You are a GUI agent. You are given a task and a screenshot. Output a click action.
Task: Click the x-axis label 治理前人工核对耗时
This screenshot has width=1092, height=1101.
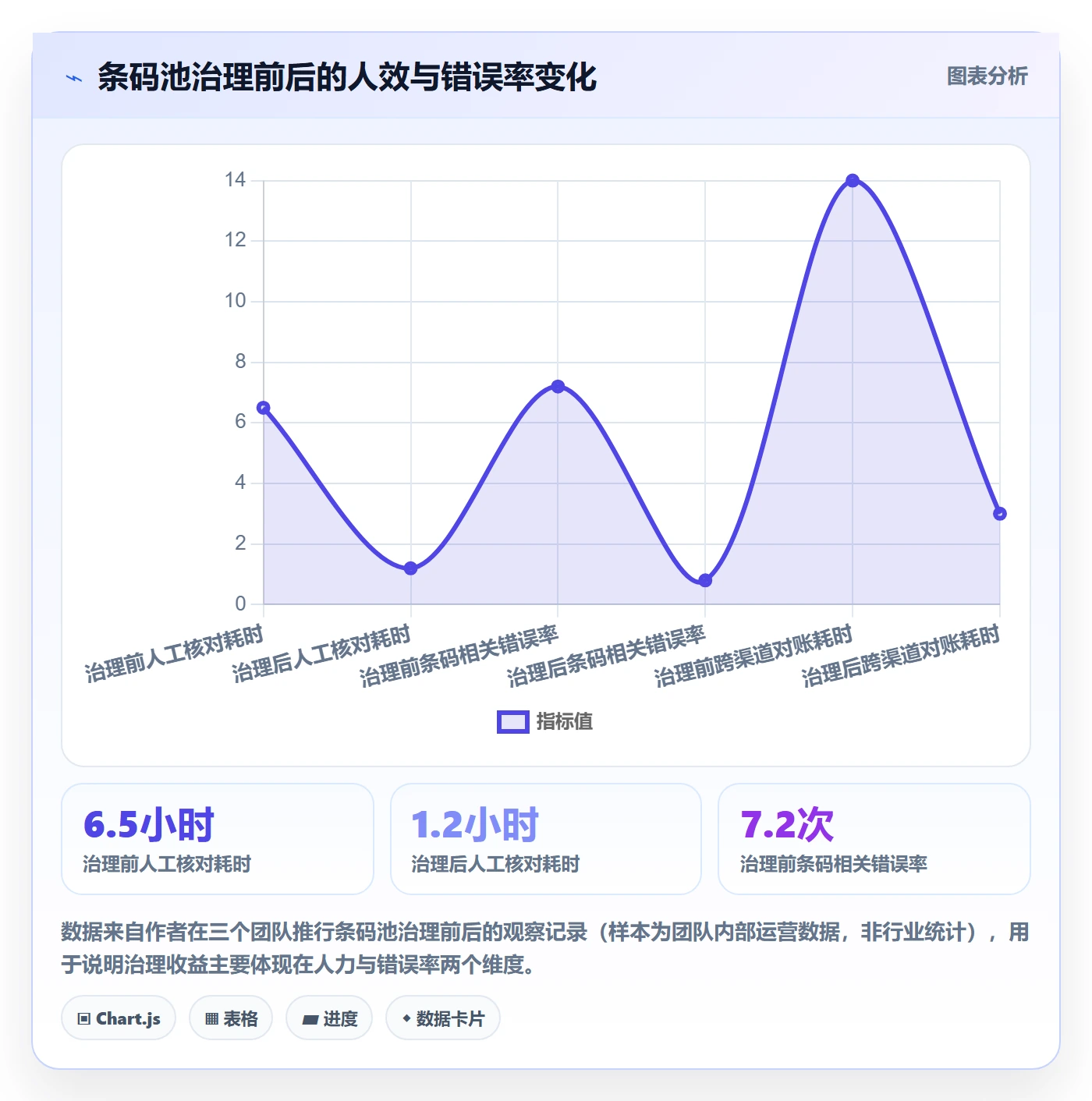(x=175, y=654)
